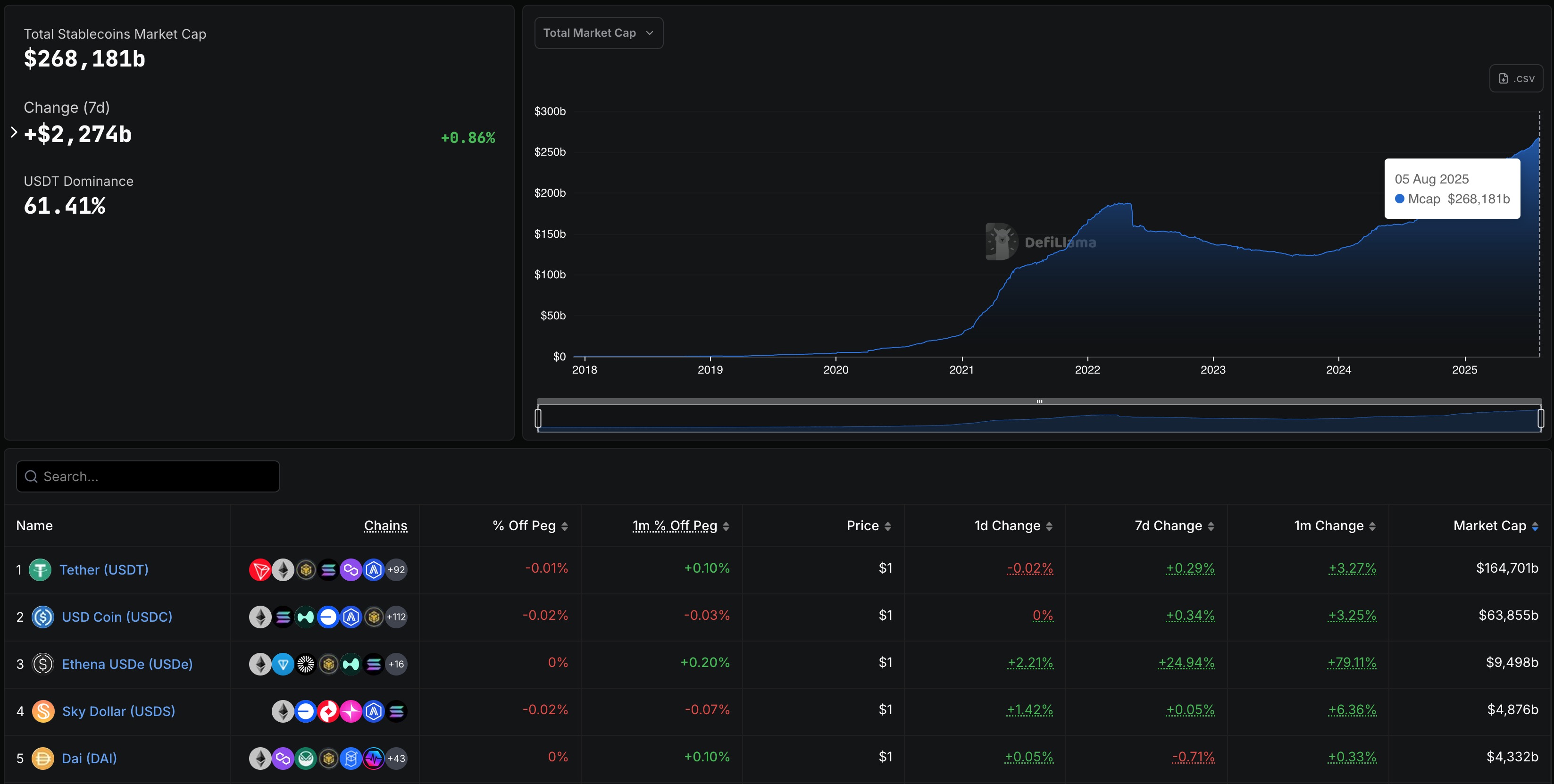Sort table by % Off Peg
The height and width of the screenshot is (784, 1554).
tap(530, 526)
